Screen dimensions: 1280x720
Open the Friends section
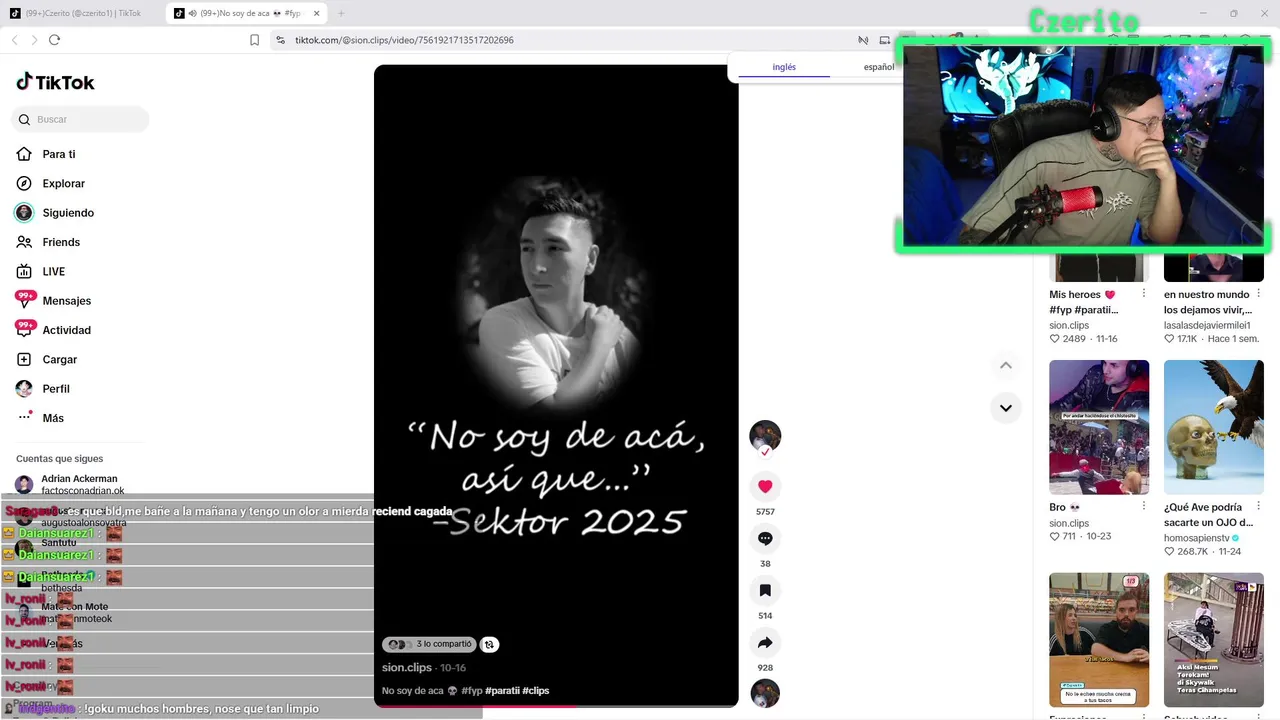(x=61, y=242)
